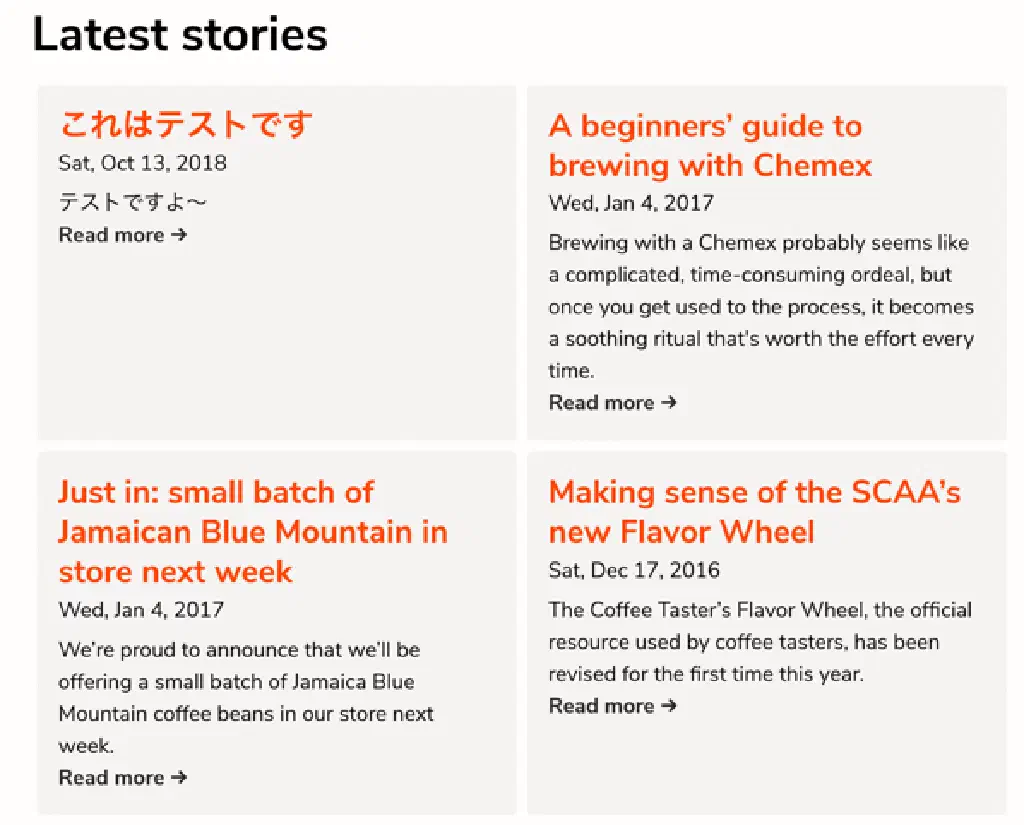Click the date Sat, Dec 17, 2016
The width and height of the screenshot is (1024, 825).
tap(634, 571)
